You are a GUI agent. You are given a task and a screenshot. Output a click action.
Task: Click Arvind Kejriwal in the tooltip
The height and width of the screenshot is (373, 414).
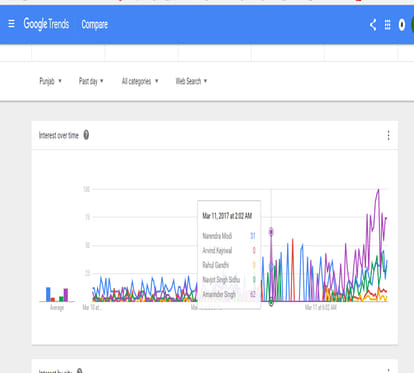217,250
